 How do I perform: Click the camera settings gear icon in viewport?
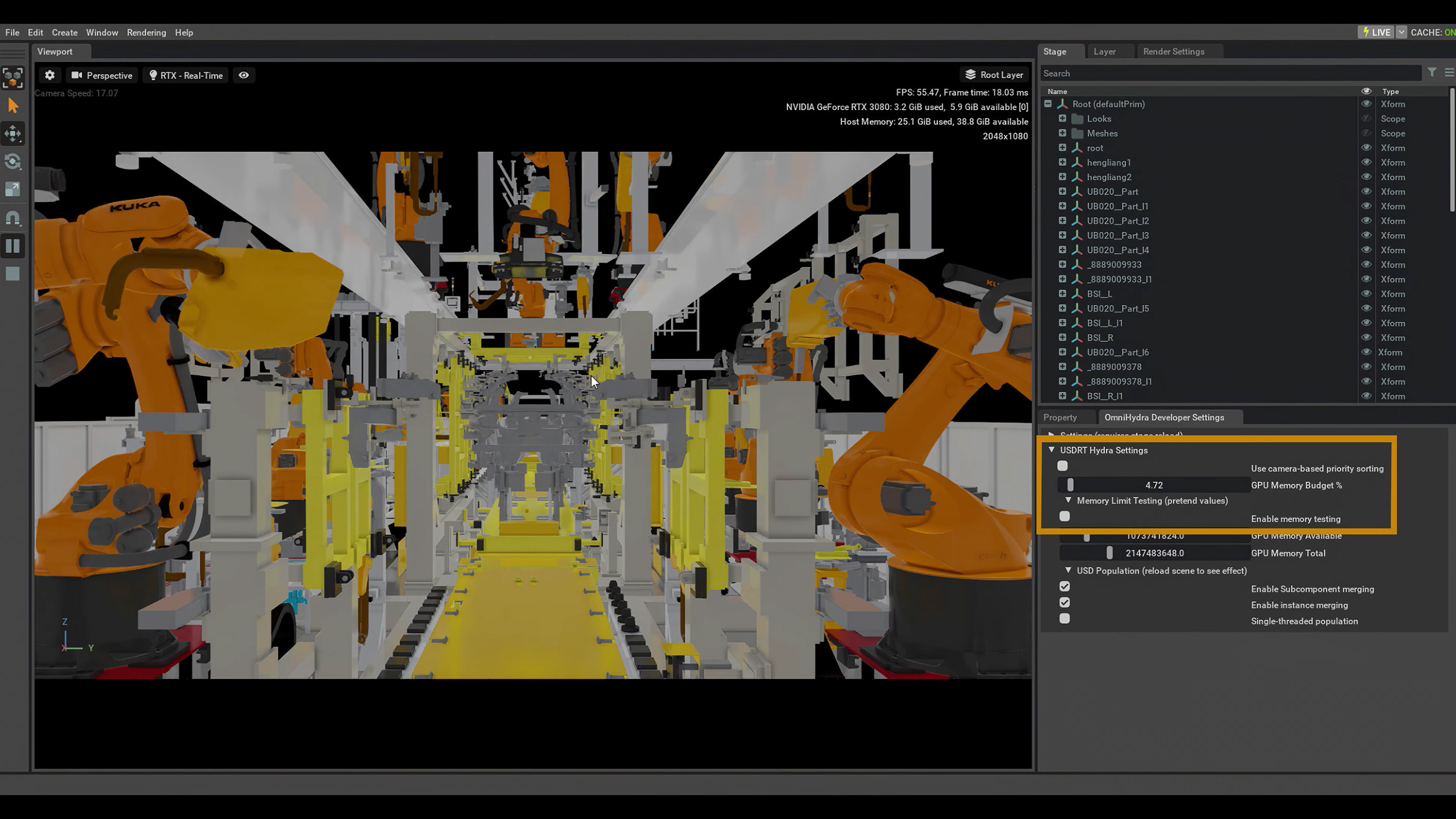coord(49,75)
